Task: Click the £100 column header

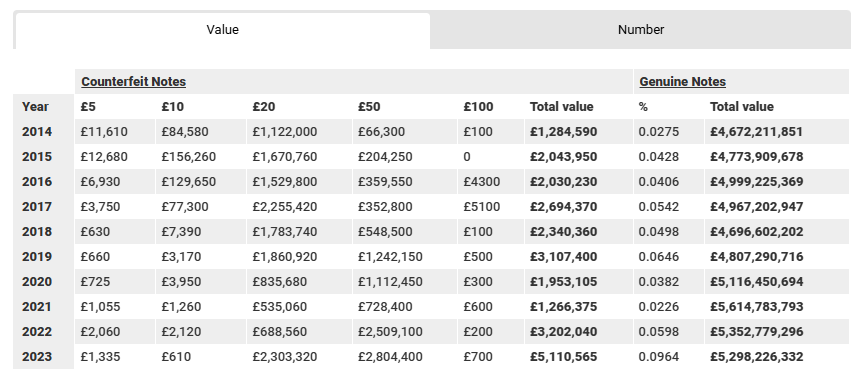Action: tap(478, 107)
